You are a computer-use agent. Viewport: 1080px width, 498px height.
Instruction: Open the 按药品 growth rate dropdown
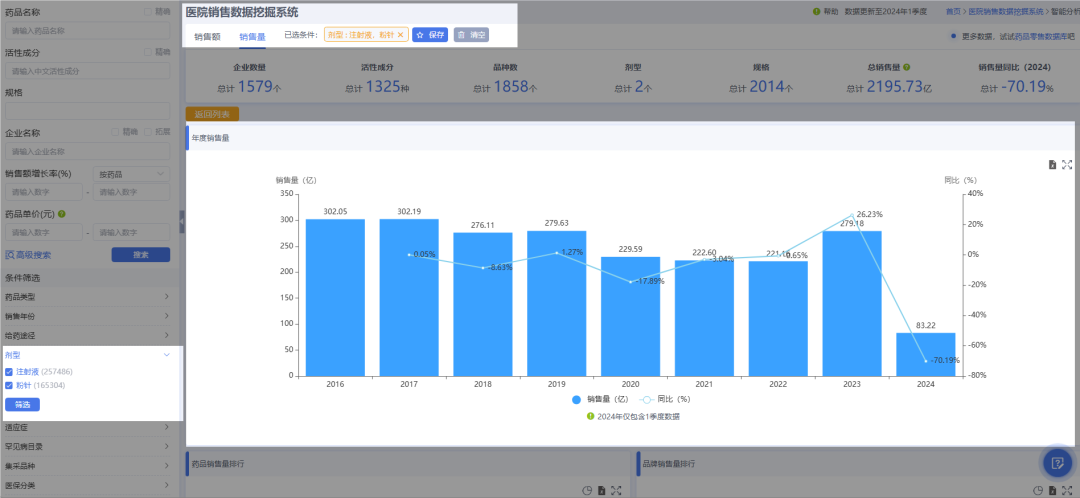click(132, 174)
